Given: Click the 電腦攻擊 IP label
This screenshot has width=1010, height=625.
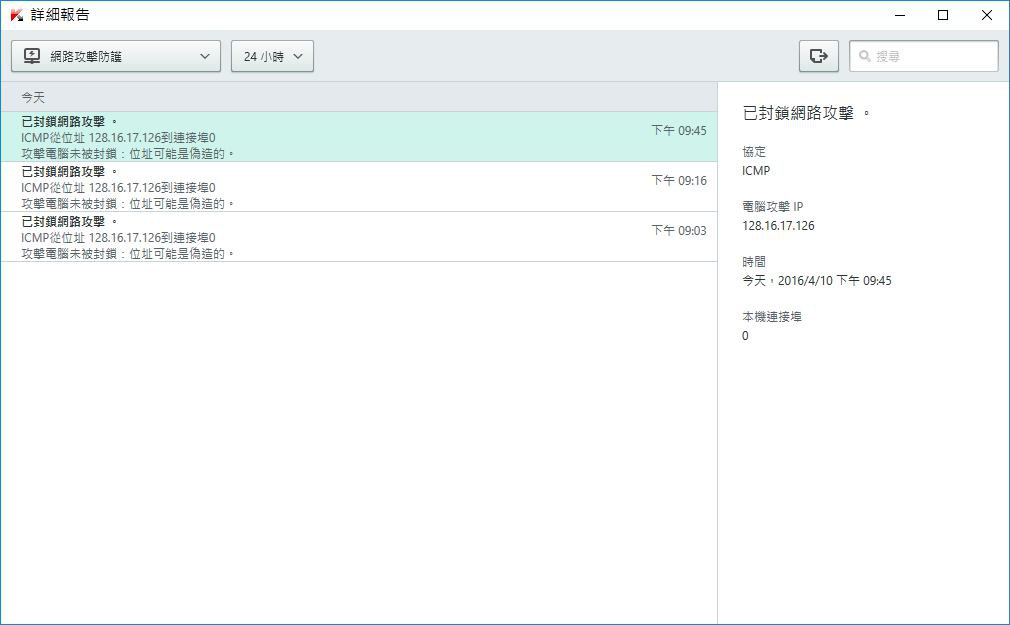Looking at the screenshot, I should click(x=772, y=207).
